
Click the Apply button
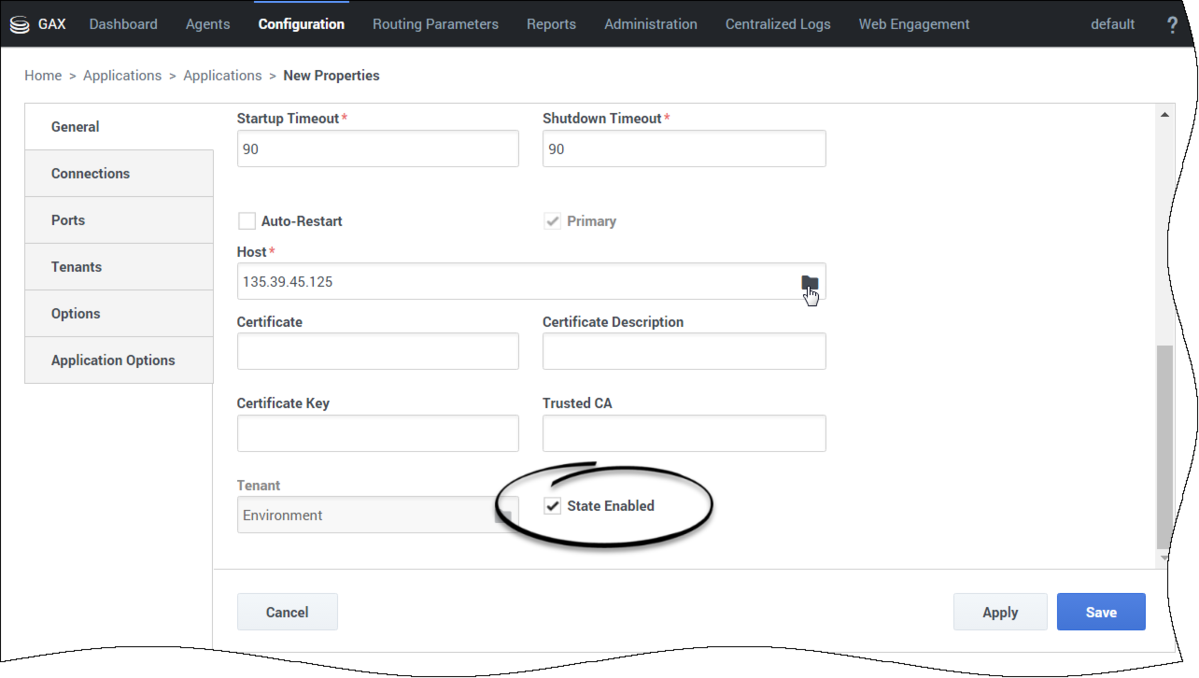[x=1000, y=612]
